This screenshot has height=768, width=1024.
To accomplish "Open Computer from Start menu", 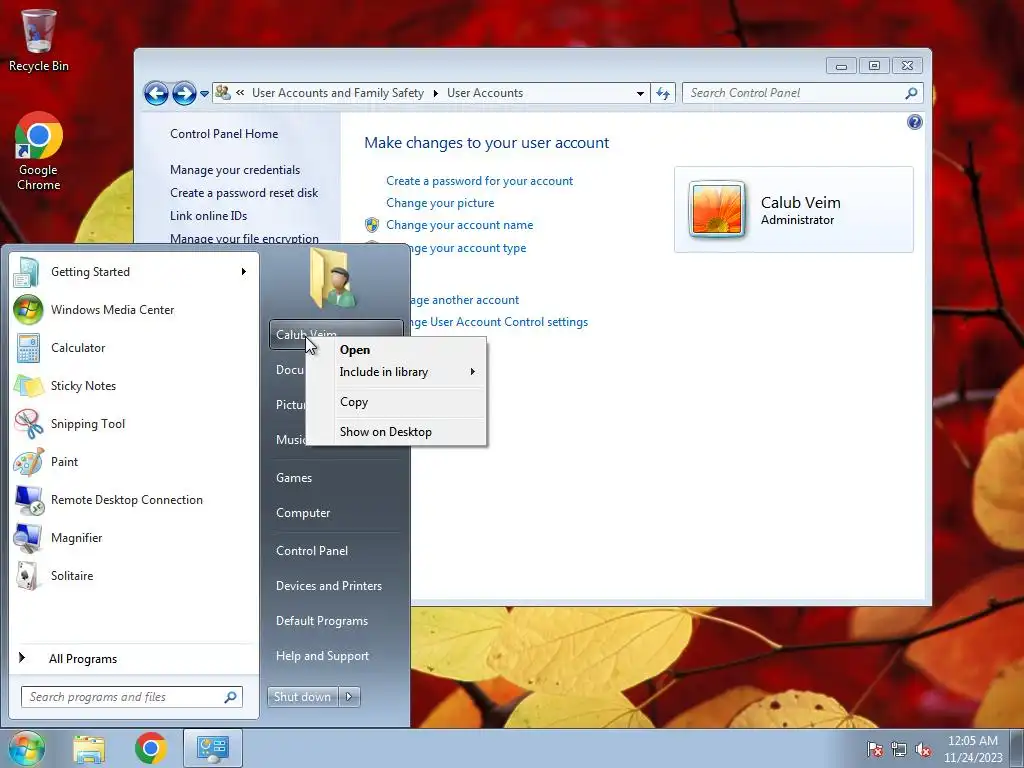I will [x=303, y=513].
